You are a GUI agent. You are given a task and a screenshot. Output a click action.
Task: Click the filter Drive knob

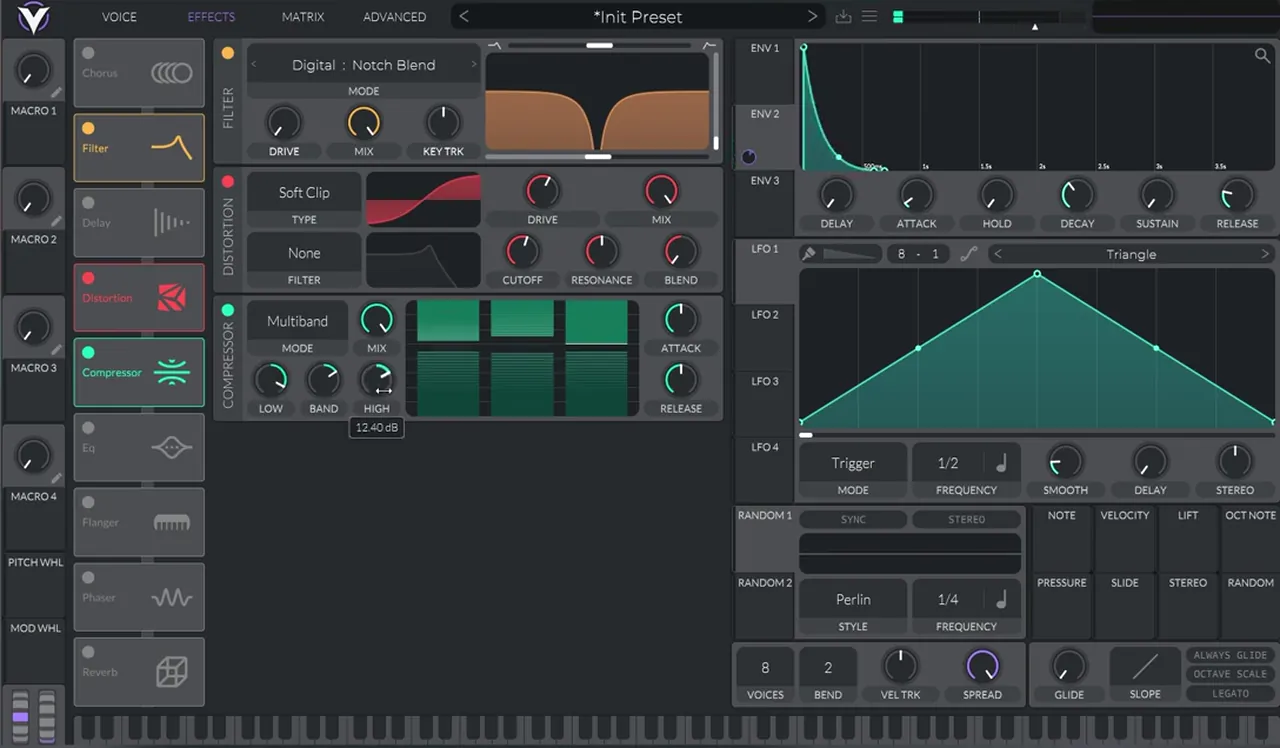283,122
